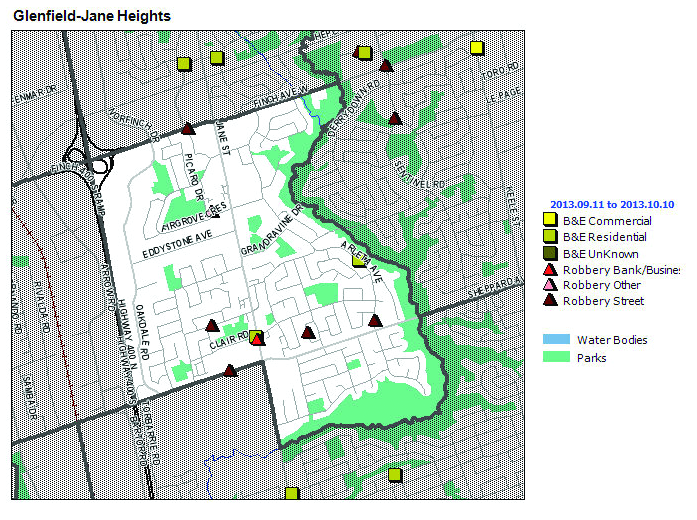Click the Parks green legend swatch
The image size is (697, 520).
tap(556, 357)
